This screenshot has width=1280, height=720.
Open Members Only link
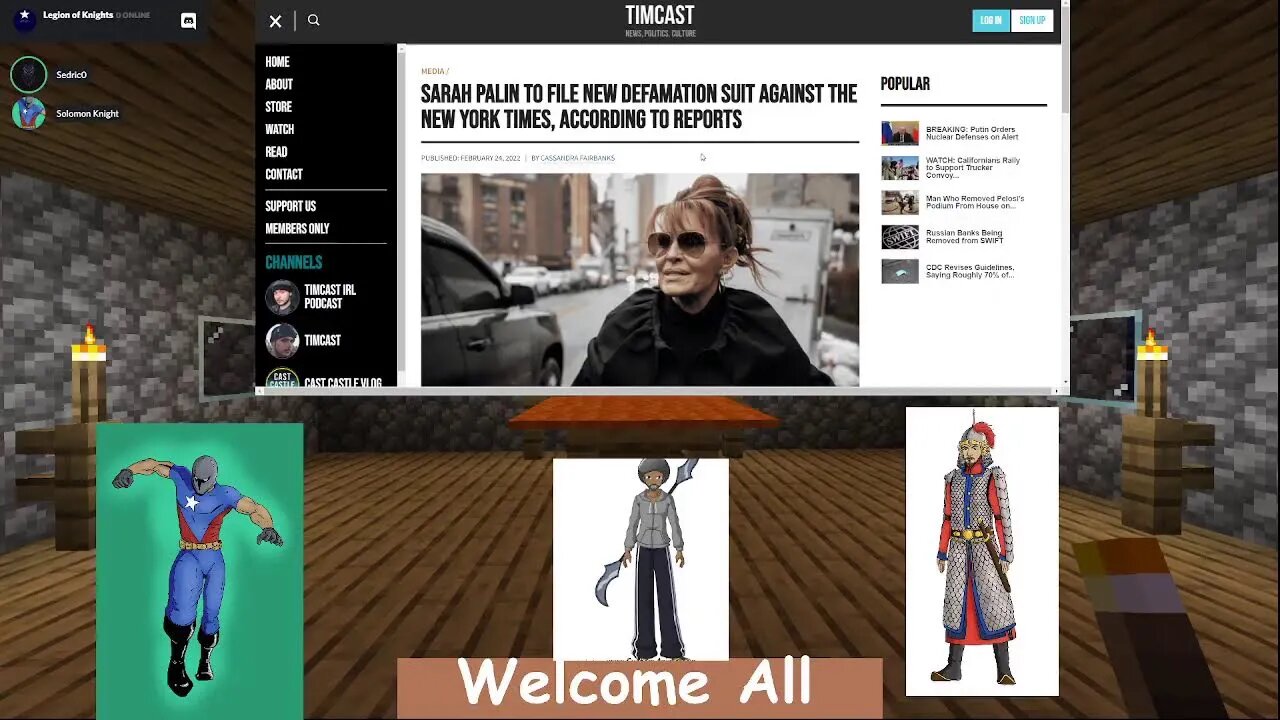coord(297,229)
